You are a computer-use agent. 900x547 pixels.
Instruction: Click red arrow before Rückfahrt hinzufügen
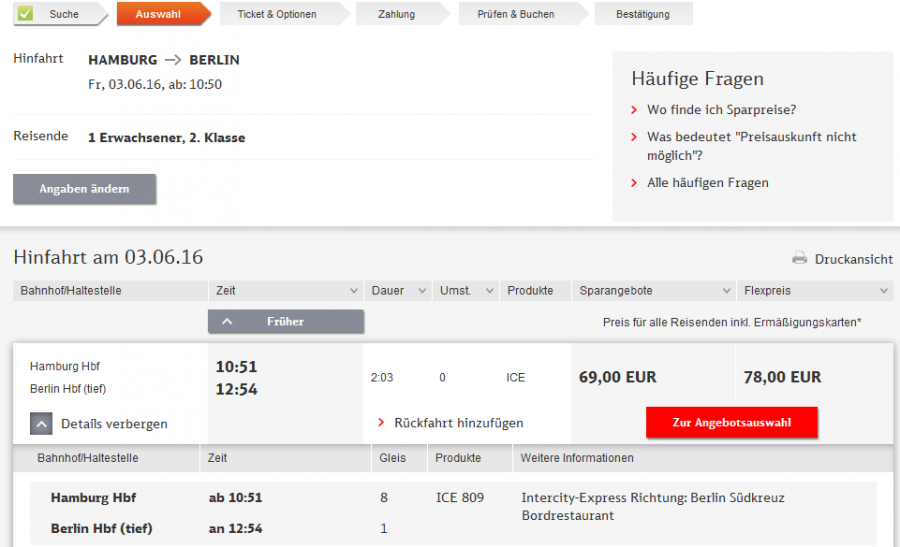pyautogui.click(x=381, y=422)
